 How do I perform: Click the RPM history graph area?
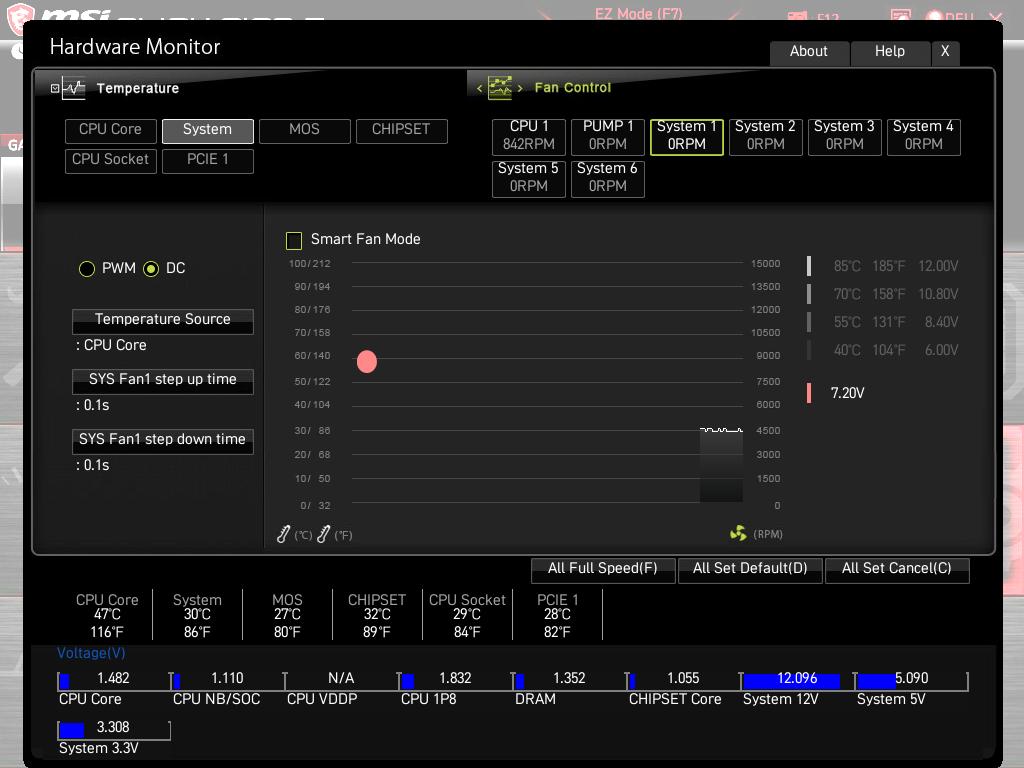721,465
